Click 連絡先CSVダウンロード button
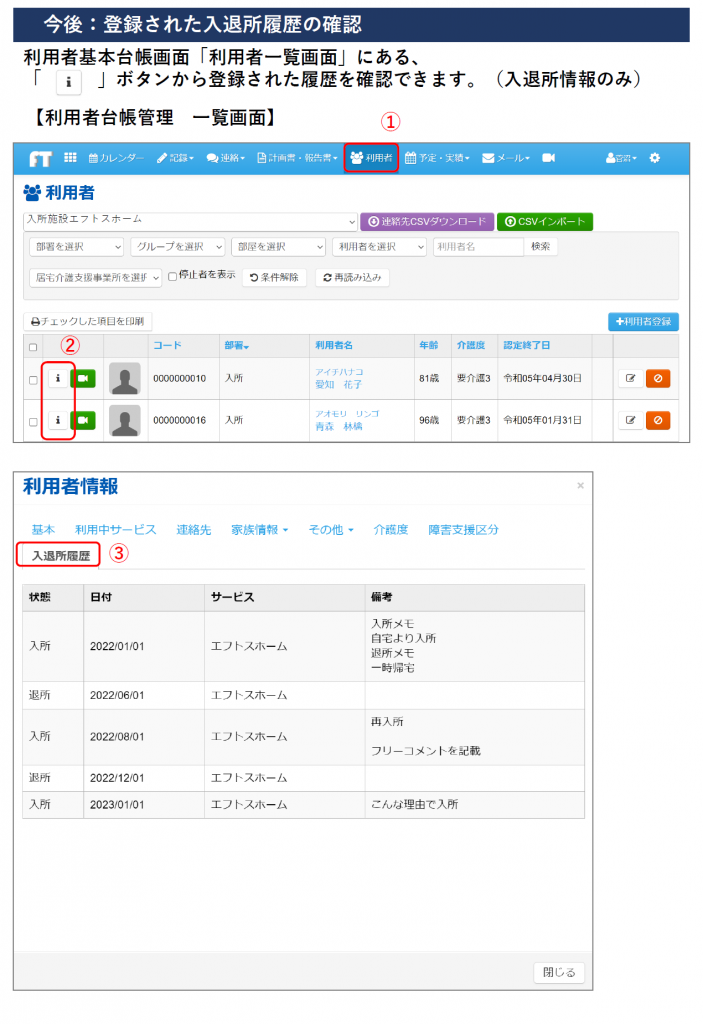 427,222
